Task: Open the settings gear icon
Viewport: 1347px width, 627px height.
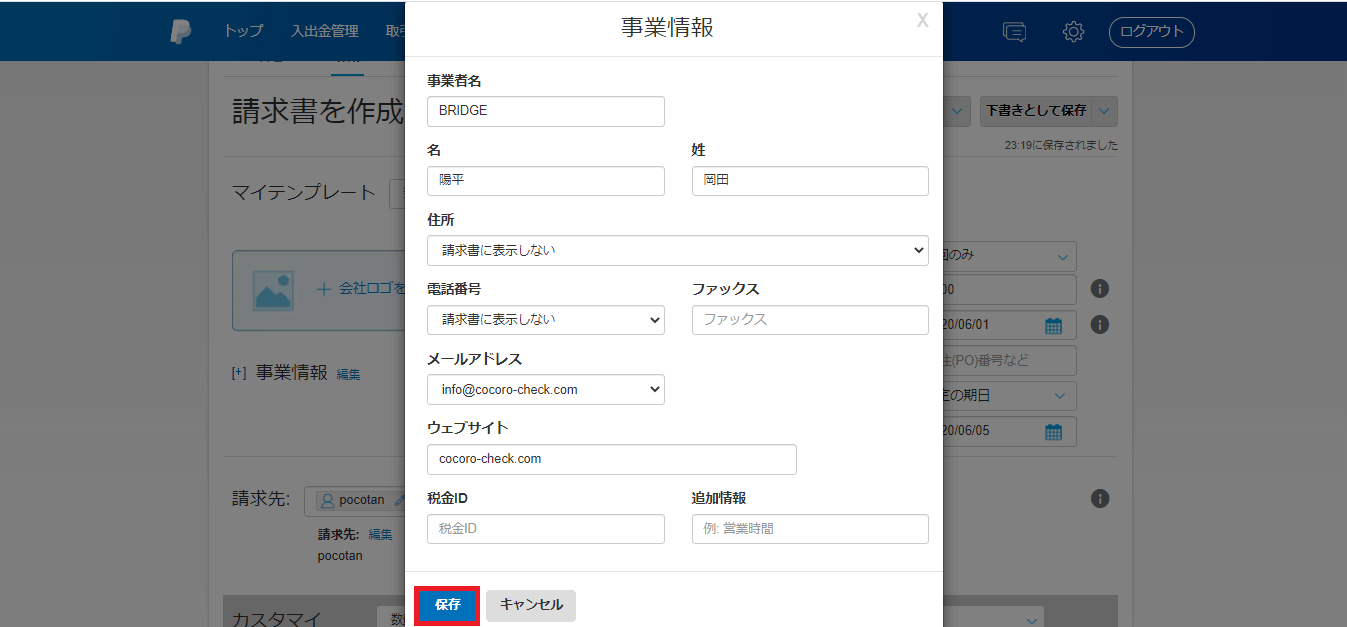Action: (x=1073, y=32)
